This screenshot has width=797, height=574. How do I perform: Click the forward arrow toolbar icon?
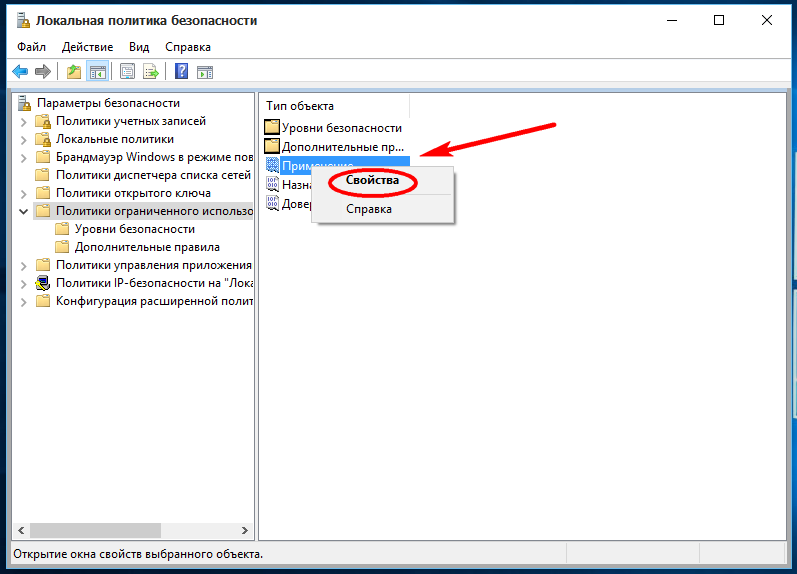[x=43, y=72]
